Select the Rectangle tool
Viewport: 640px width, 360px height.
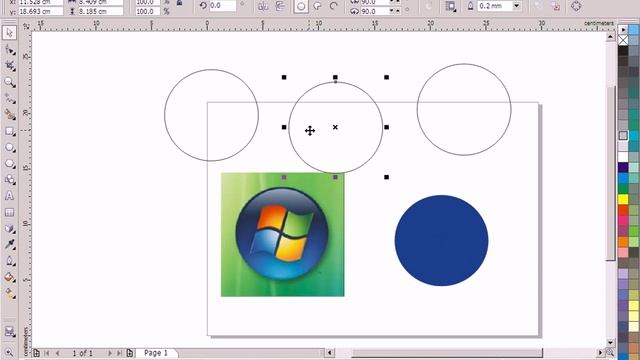coord(9,131)
